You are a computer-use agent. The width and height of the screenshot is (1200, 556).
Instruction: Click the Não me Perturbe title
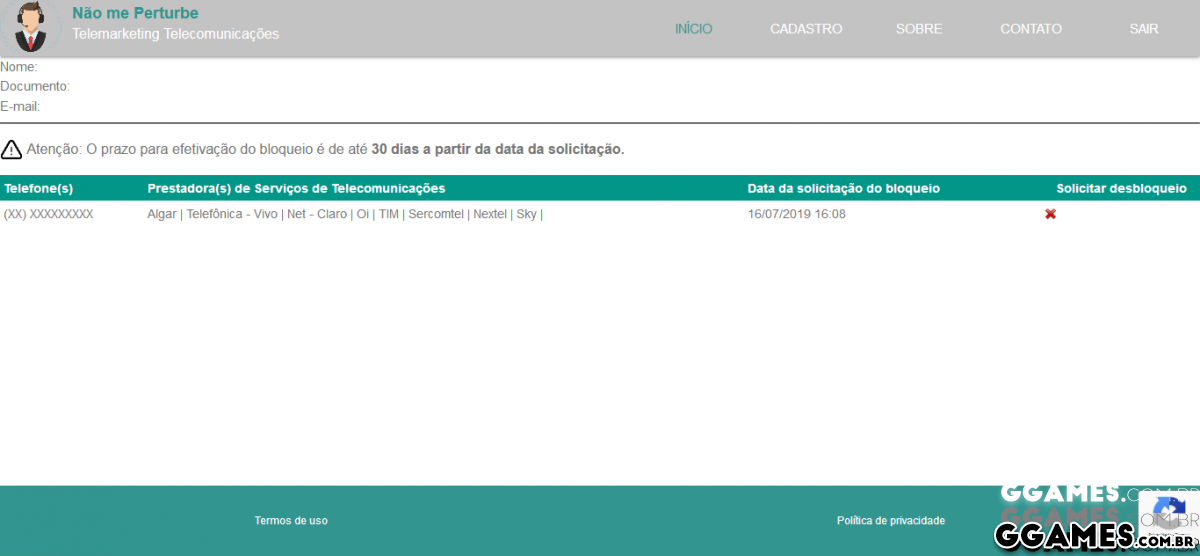point(135,13)
